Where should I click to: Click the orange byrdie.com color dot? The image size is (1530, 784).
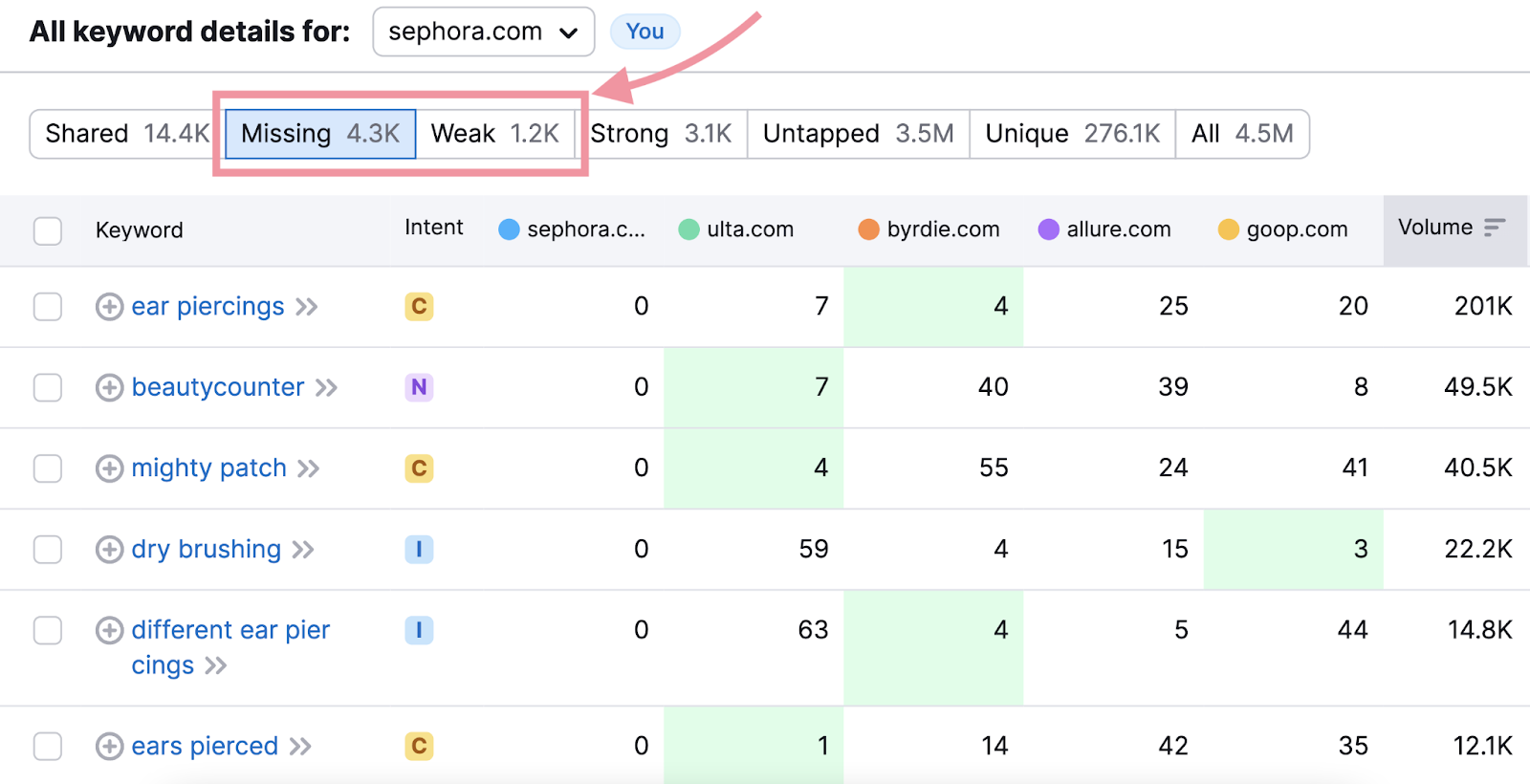tap(868, 229)
